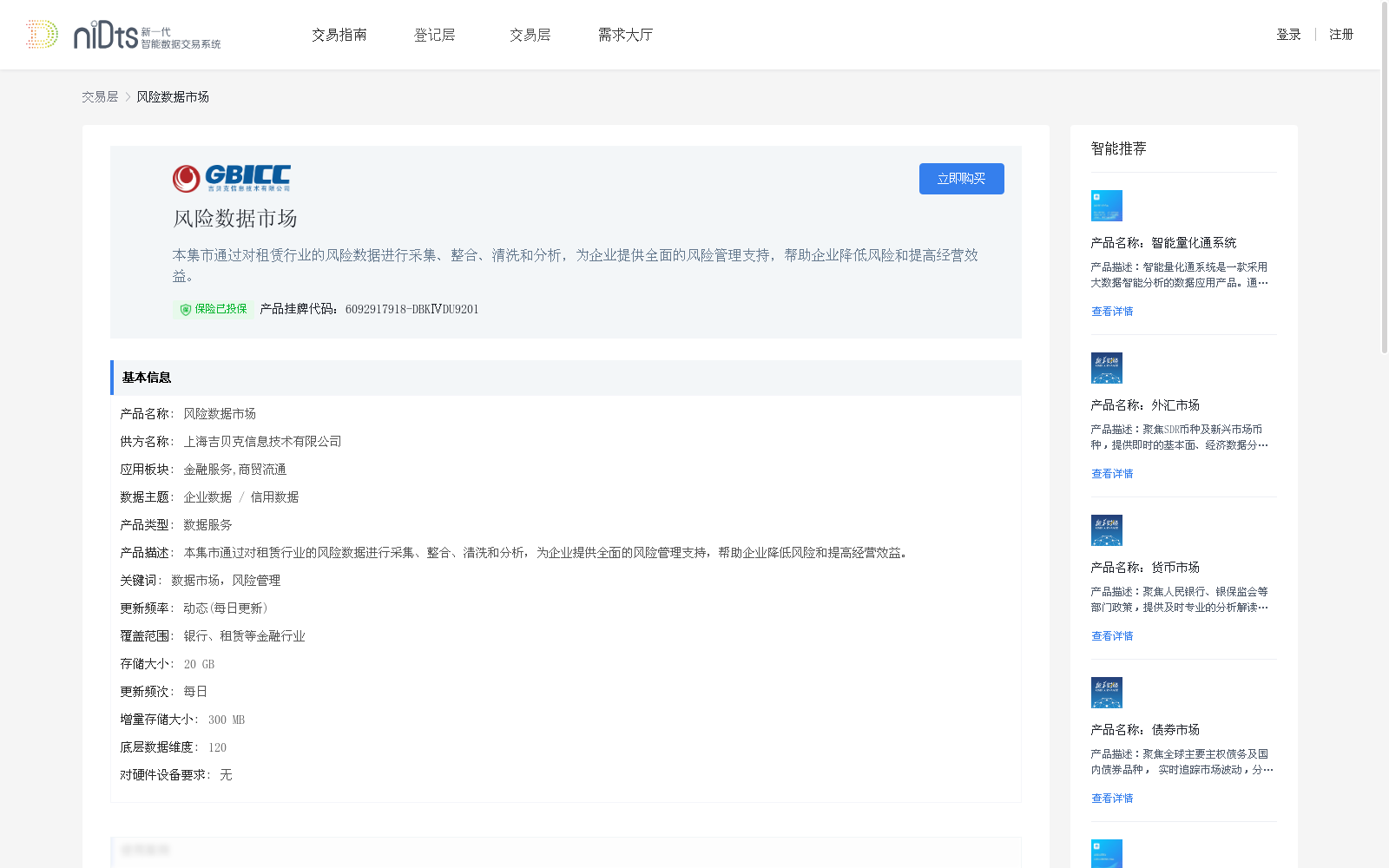Open 查看详情 for 智能量化通系统

pos(1112,312)
